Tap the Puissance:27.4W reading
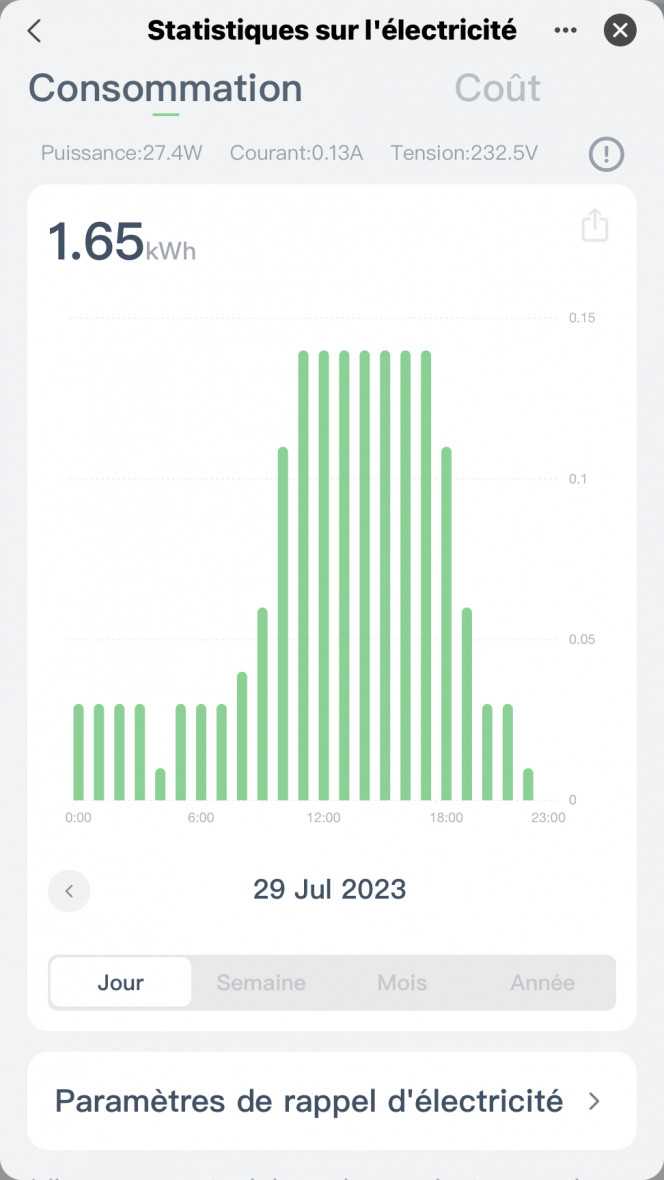This screenshot has width=664, height=1180. click(x=122, y=154)
